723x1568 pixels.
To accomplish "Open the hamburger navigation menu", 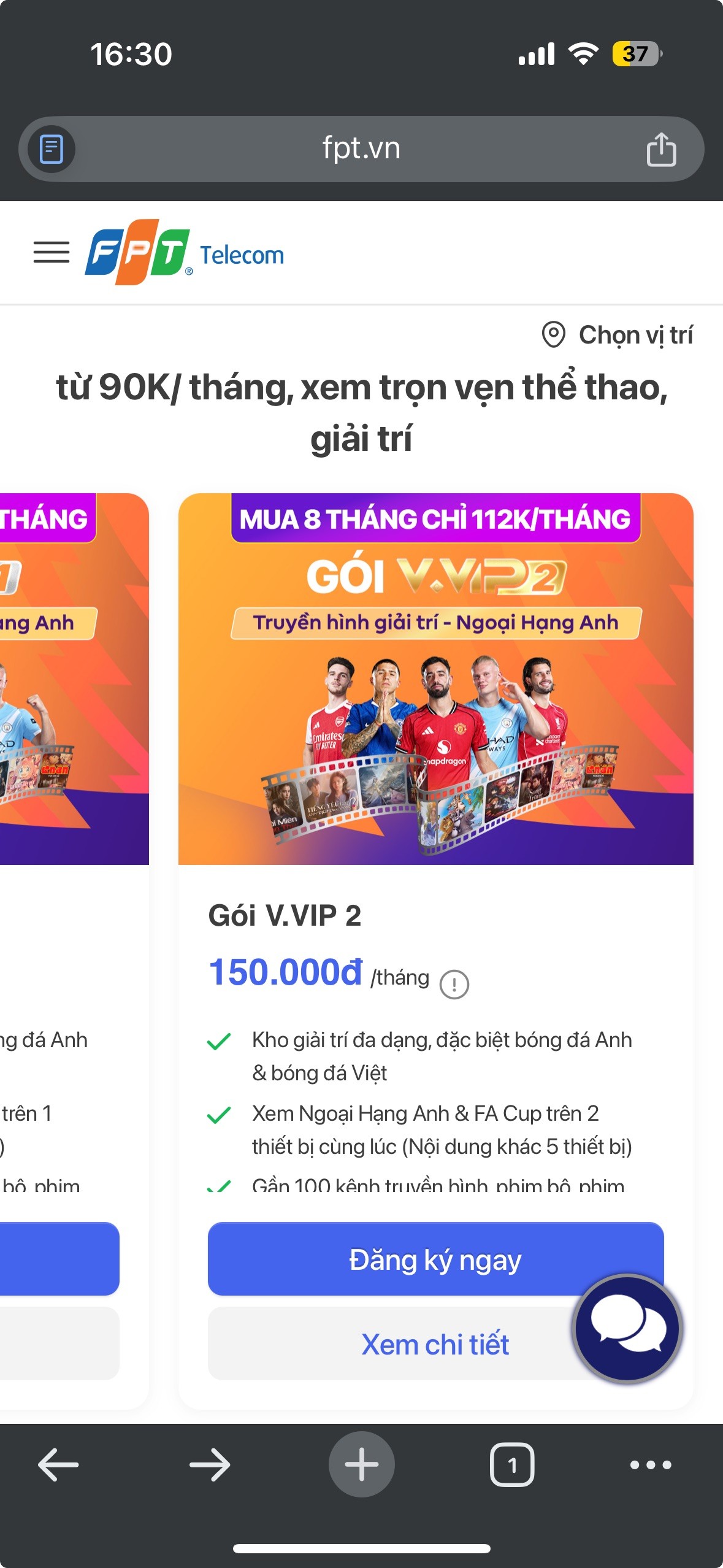I will coord(52,252).
